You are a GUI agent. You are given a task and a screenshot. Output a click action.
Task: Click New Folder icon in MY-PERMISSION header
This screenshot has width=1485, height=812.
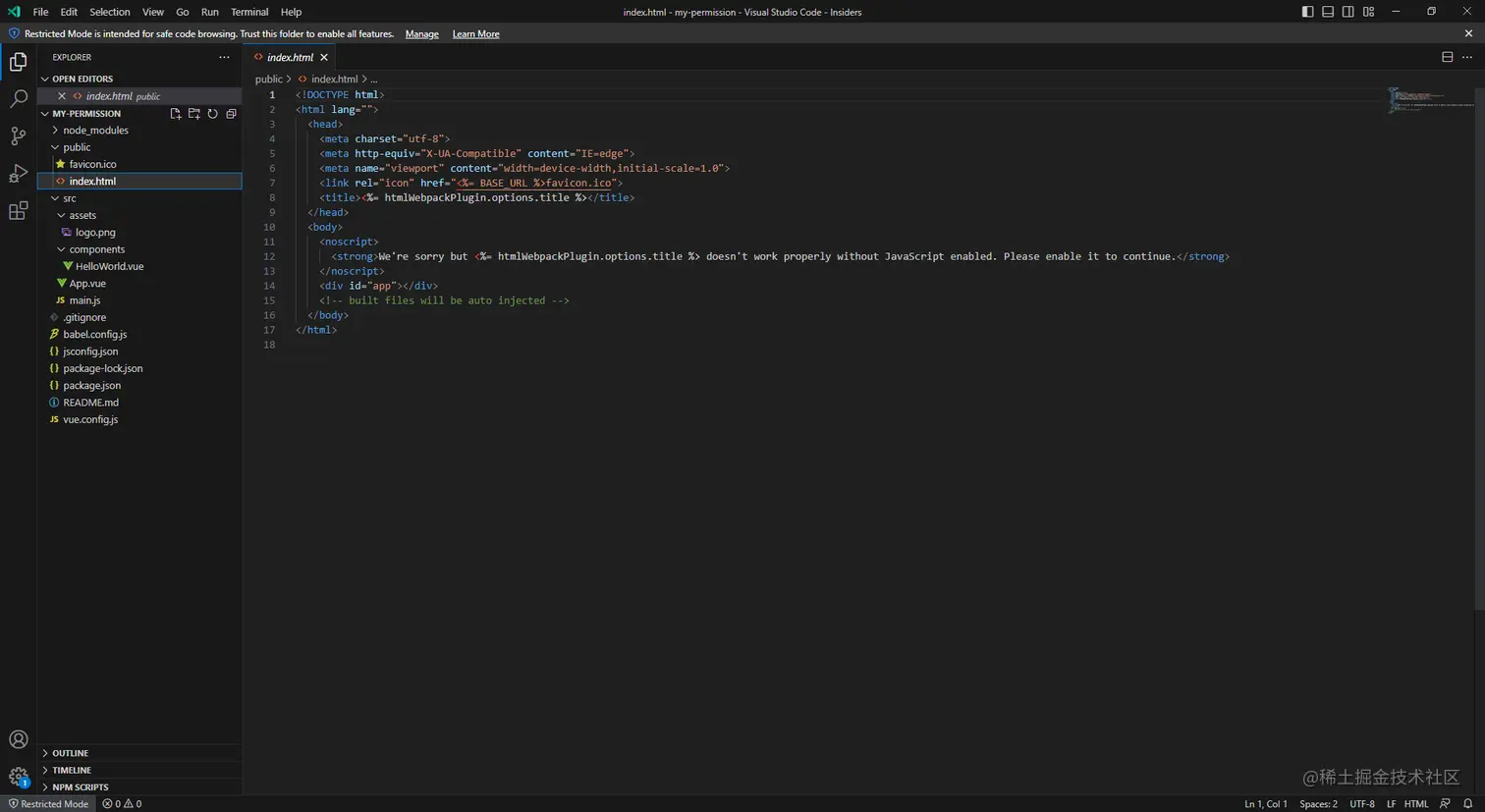193,114
